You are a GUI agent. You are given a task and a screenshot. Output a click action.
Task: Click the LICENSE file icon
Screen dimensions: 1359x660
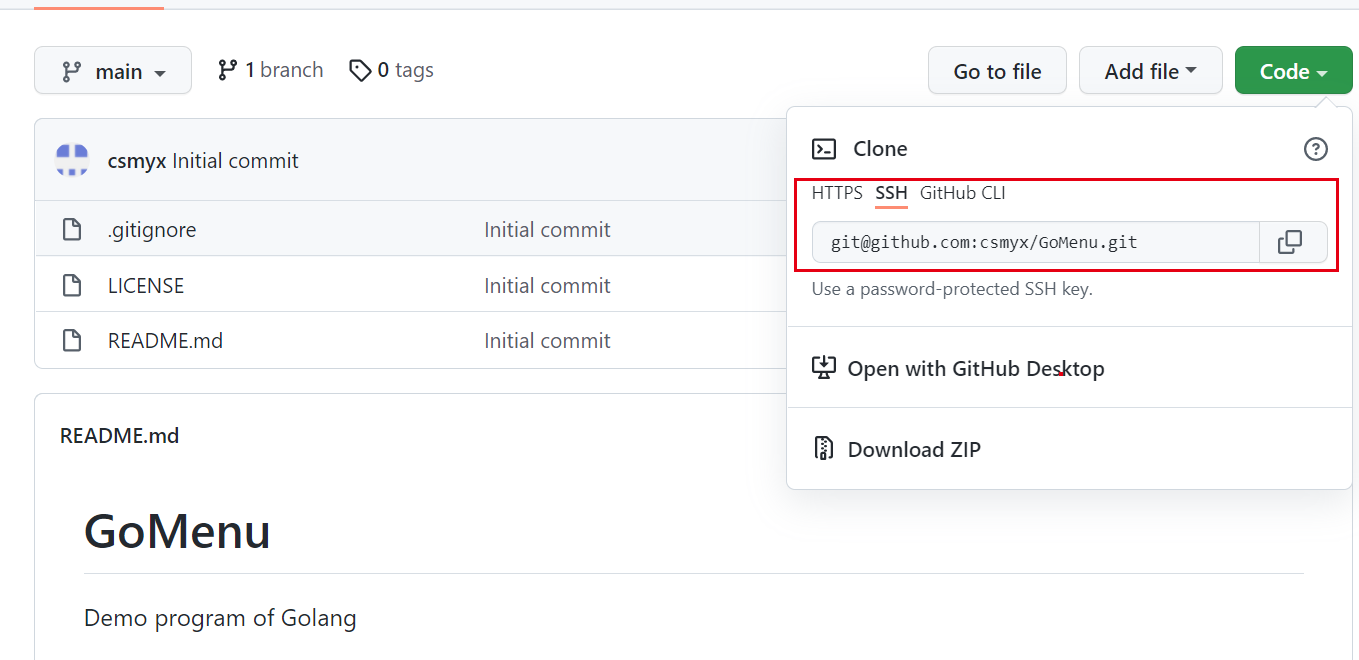72,286
